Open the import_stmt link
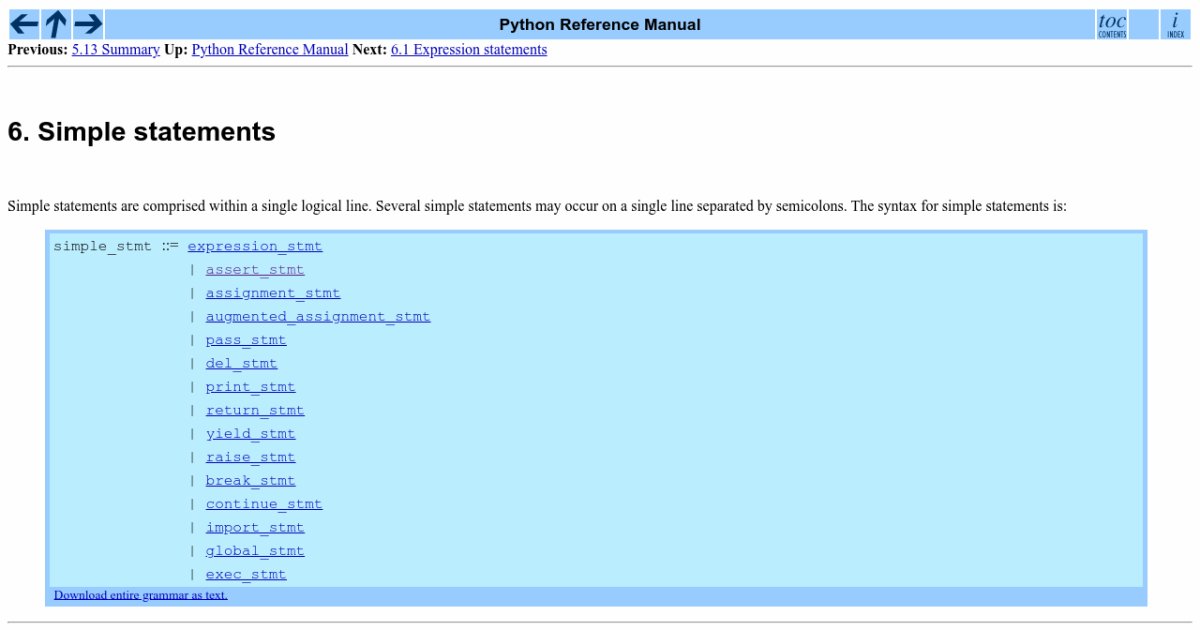The width and height of the screenshot is (1200, 630). [255, 528]
